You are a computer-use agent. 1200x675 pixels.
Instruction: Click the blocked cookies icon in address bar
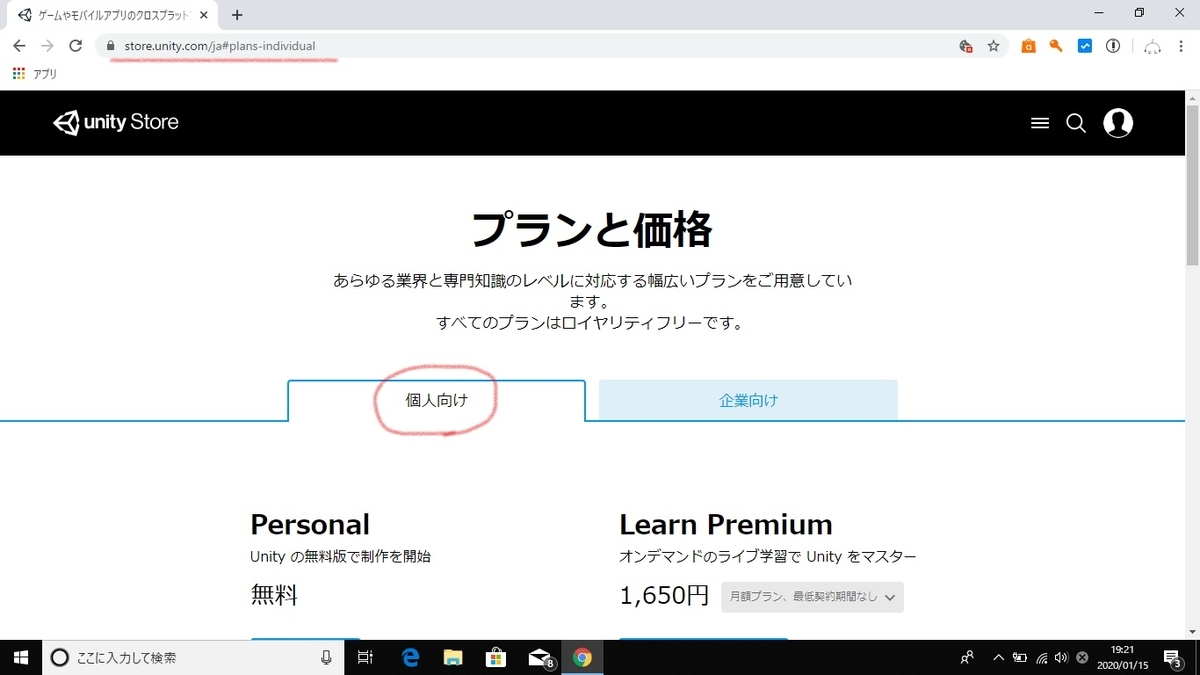(x=965, y=46)
